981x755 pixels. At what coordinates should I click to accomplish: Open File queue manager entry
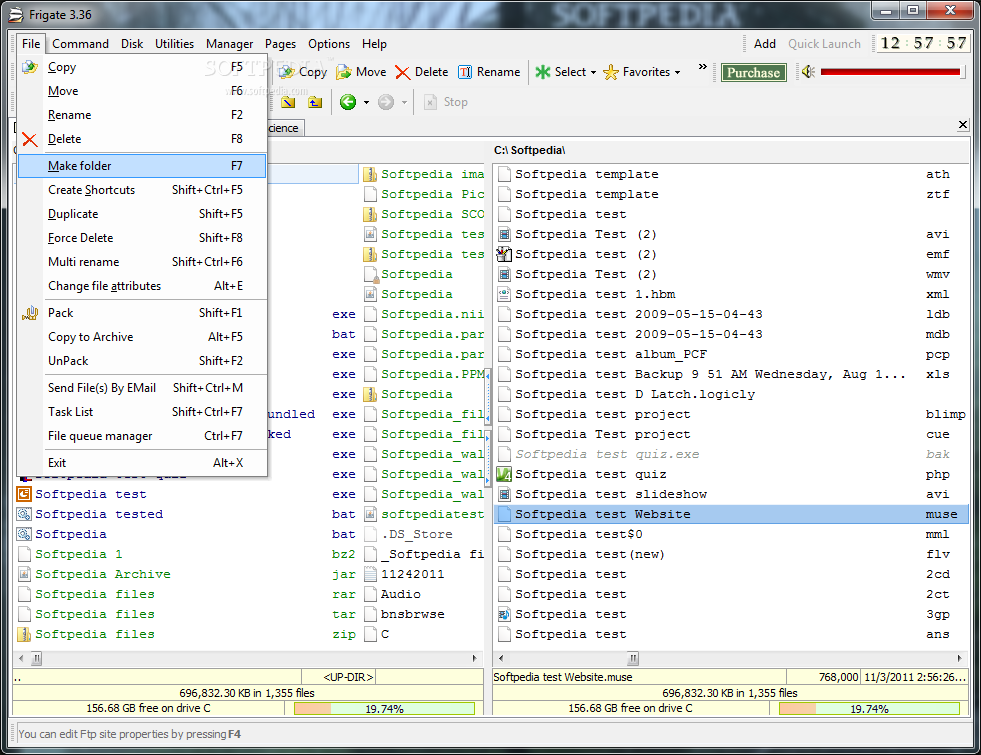point(142,436)
